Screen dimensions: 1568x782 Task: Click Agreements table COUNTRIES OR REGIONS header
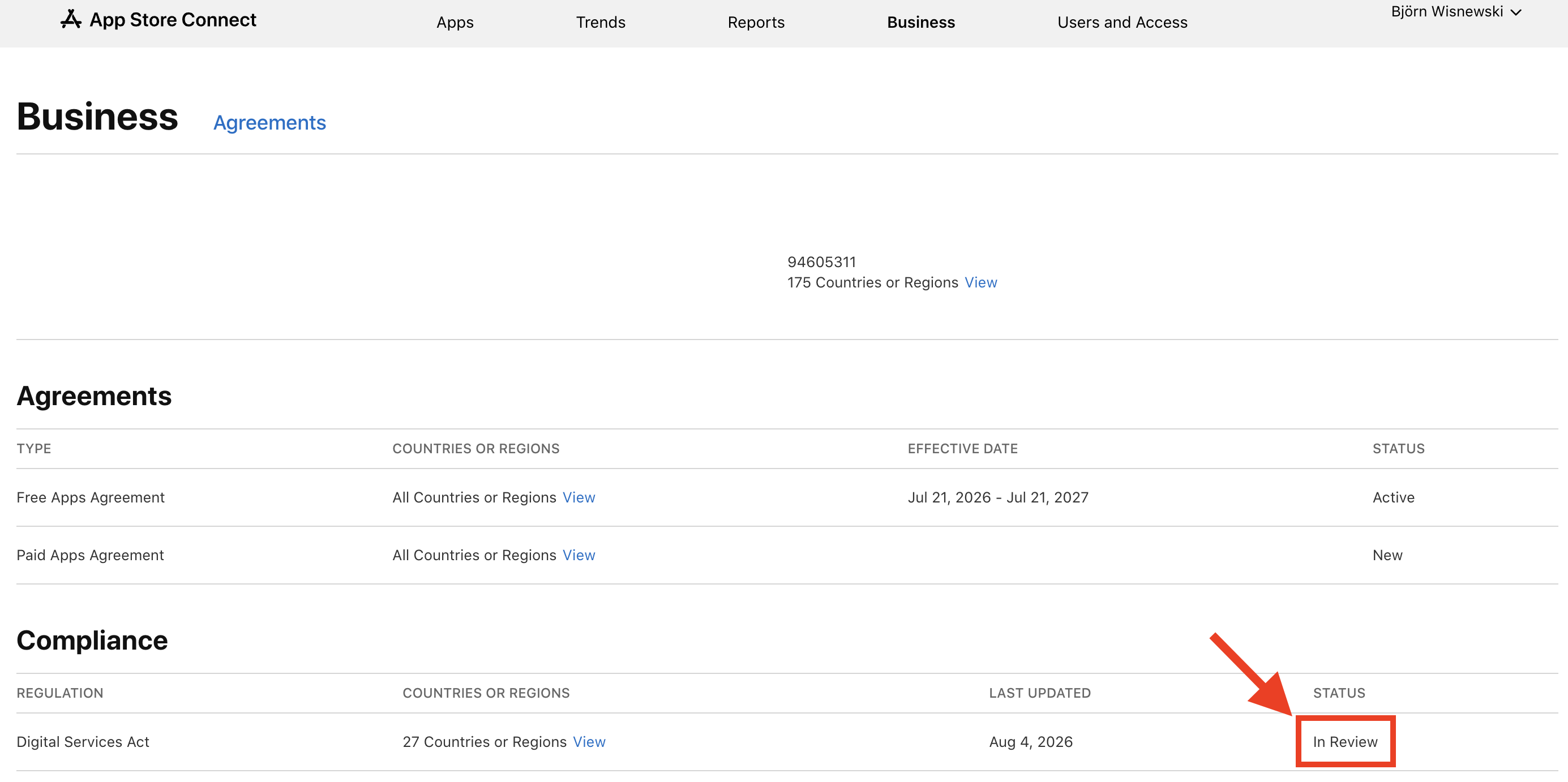tap(475, 449)
